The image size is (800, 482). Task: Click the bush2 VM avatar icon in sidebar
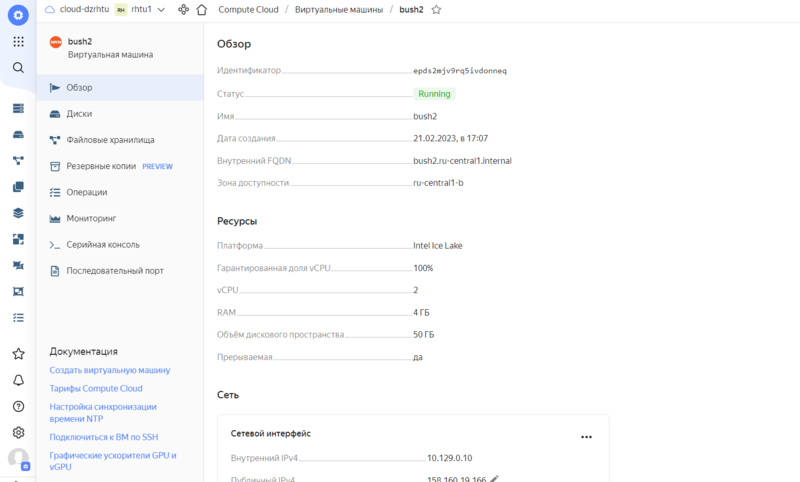pos(56,42)
